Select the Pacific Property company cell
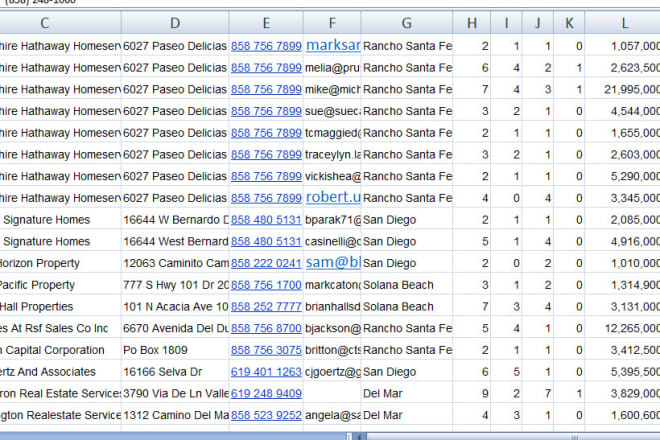 (60, 285)
